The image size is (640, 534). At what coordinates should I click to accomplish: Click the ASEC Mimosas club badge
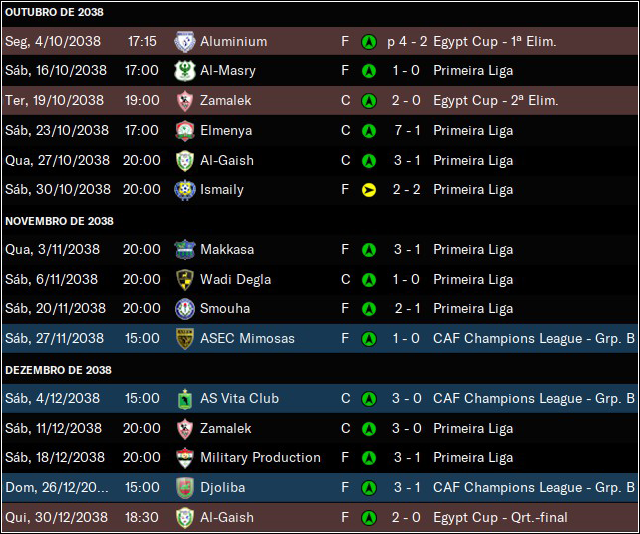coord(184,338)
